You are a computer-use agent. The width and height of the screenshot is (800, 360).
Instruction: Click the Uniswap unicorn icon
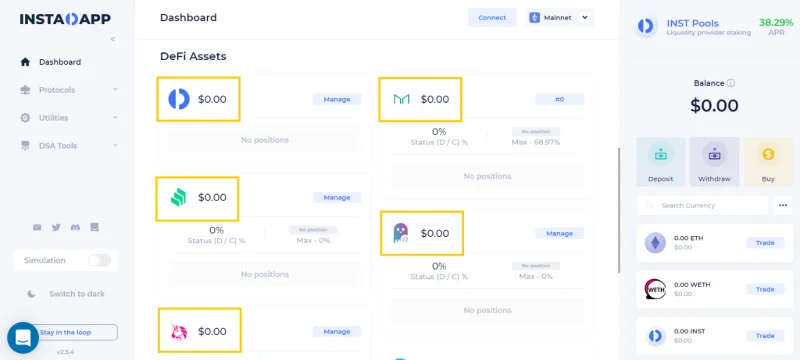179,331
